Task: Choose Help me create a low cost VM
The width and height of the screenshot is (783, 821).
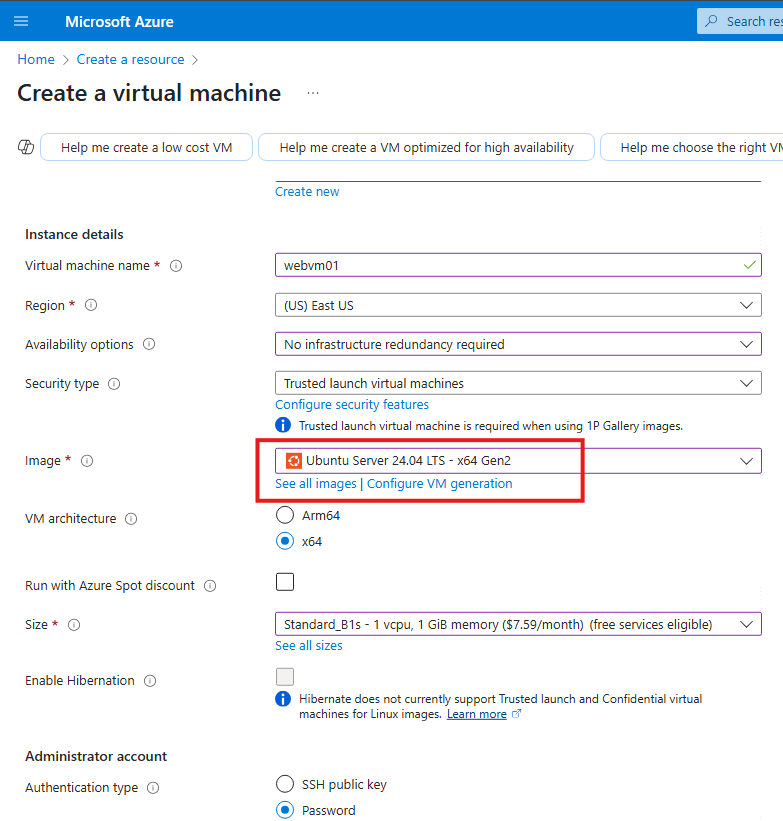Action: tap(147, 147)
